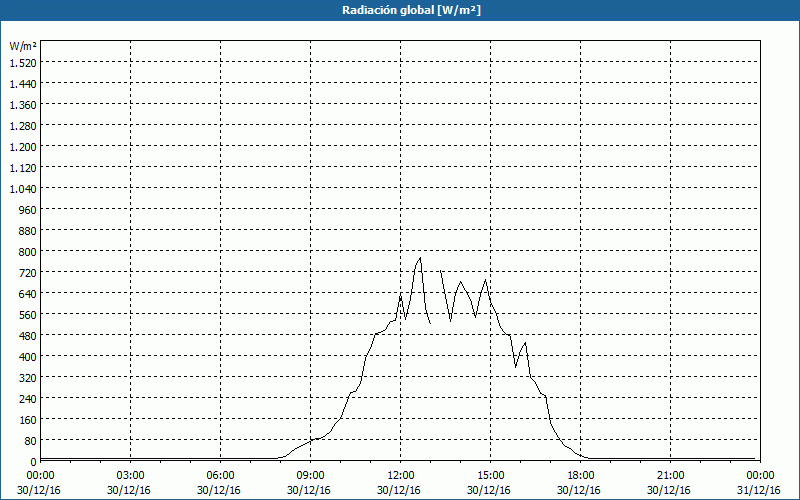Click the 320 y-axis value
800x500 pixels.
tap(28, 378)
